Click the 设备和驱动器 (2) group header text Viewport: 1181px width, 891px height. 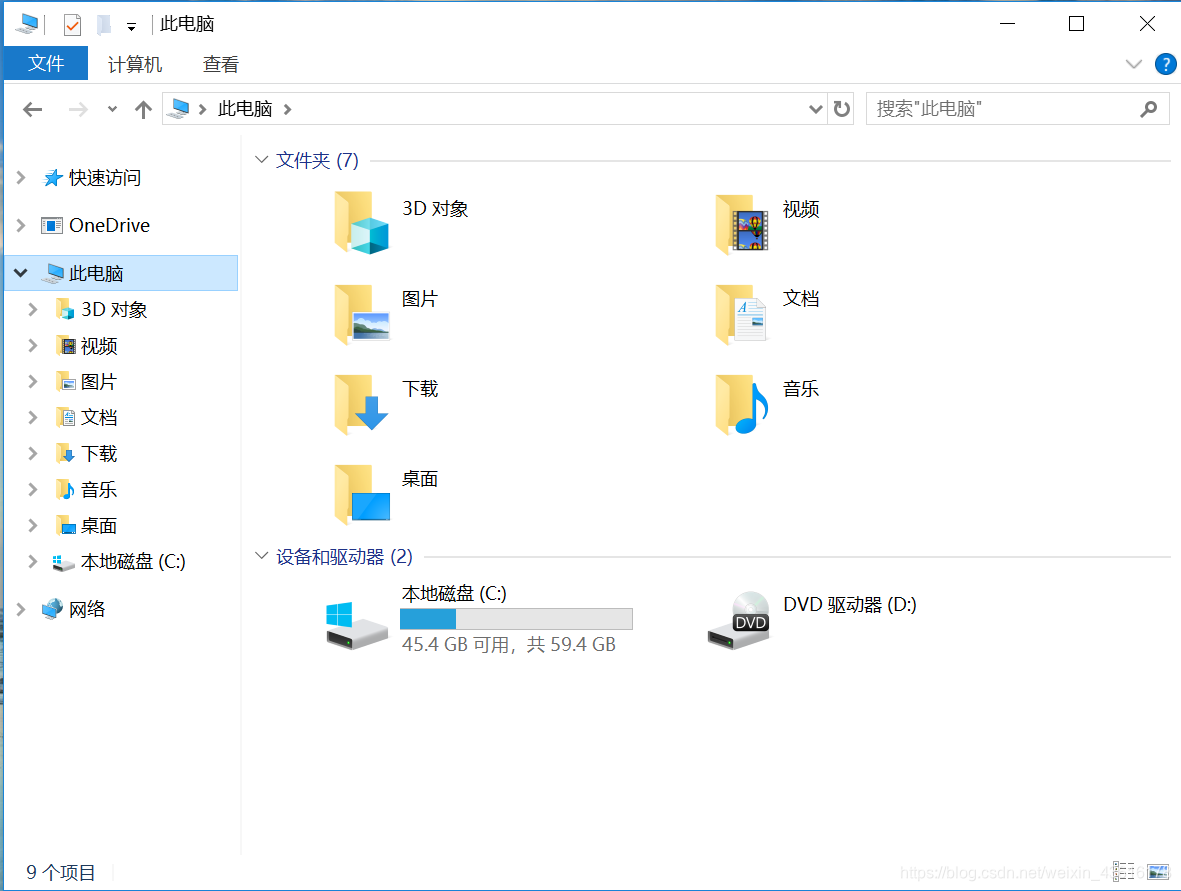344,557
